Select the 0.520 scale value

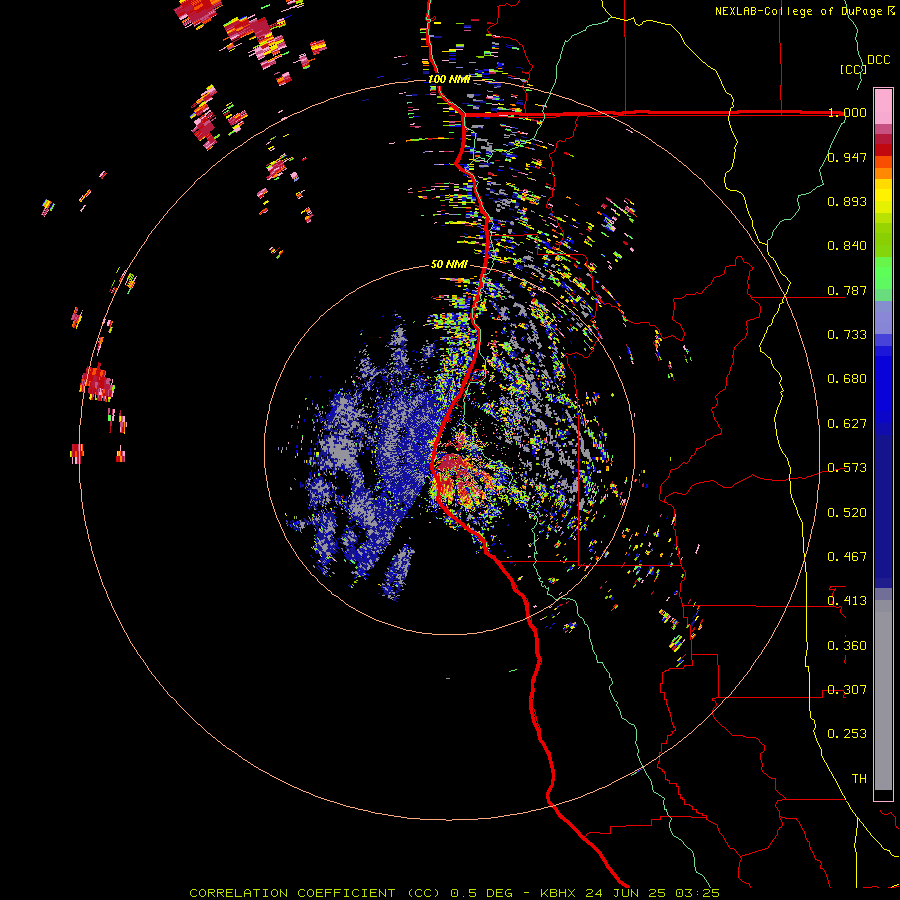click(x=847, y=513)
